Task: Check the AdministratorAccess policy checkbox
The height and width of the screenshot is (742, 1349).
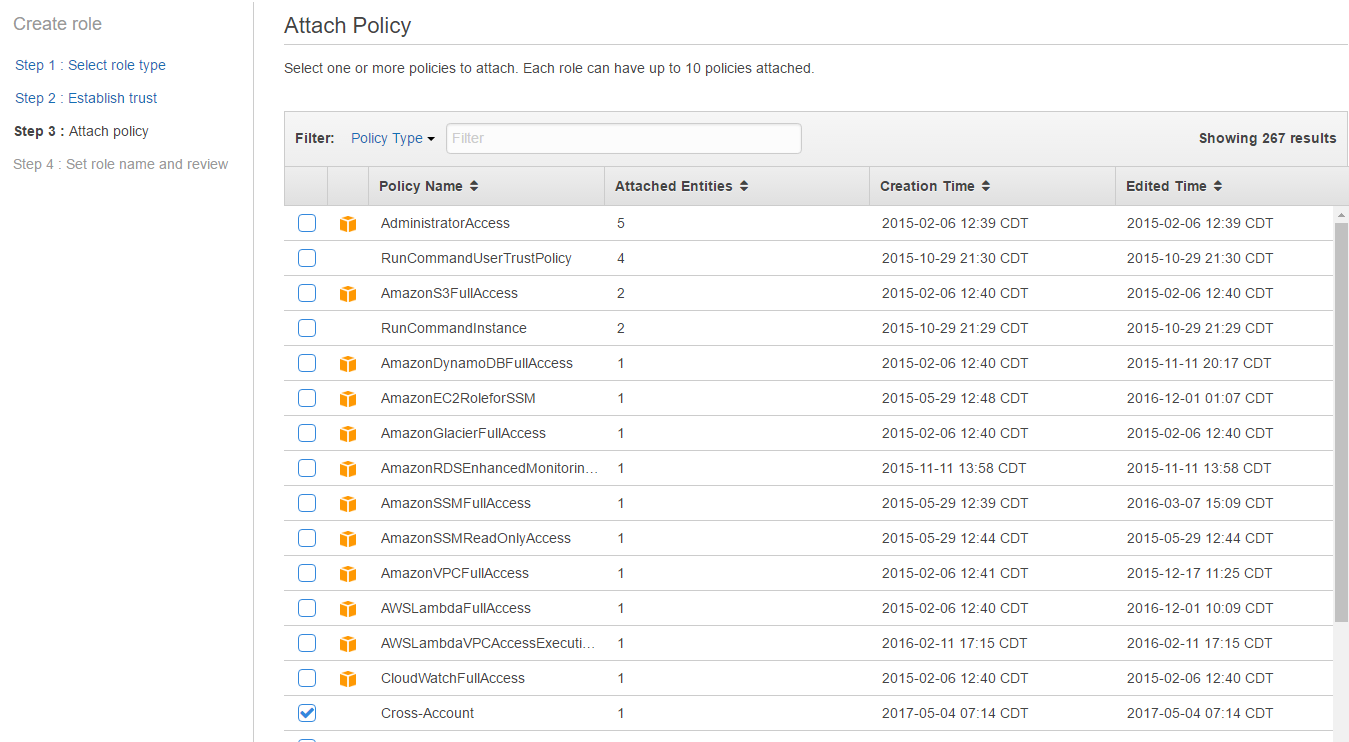Action: (307, 223)
